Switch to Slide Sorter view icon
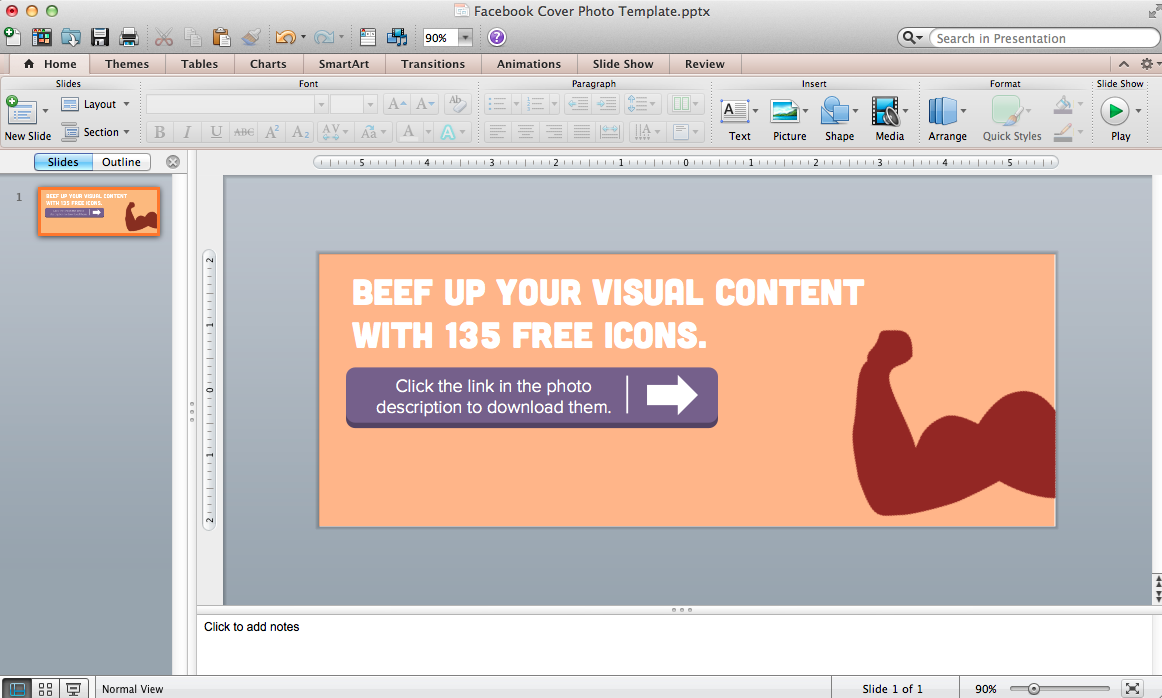This screenshot has width=1162, height=698. point(45,689)
